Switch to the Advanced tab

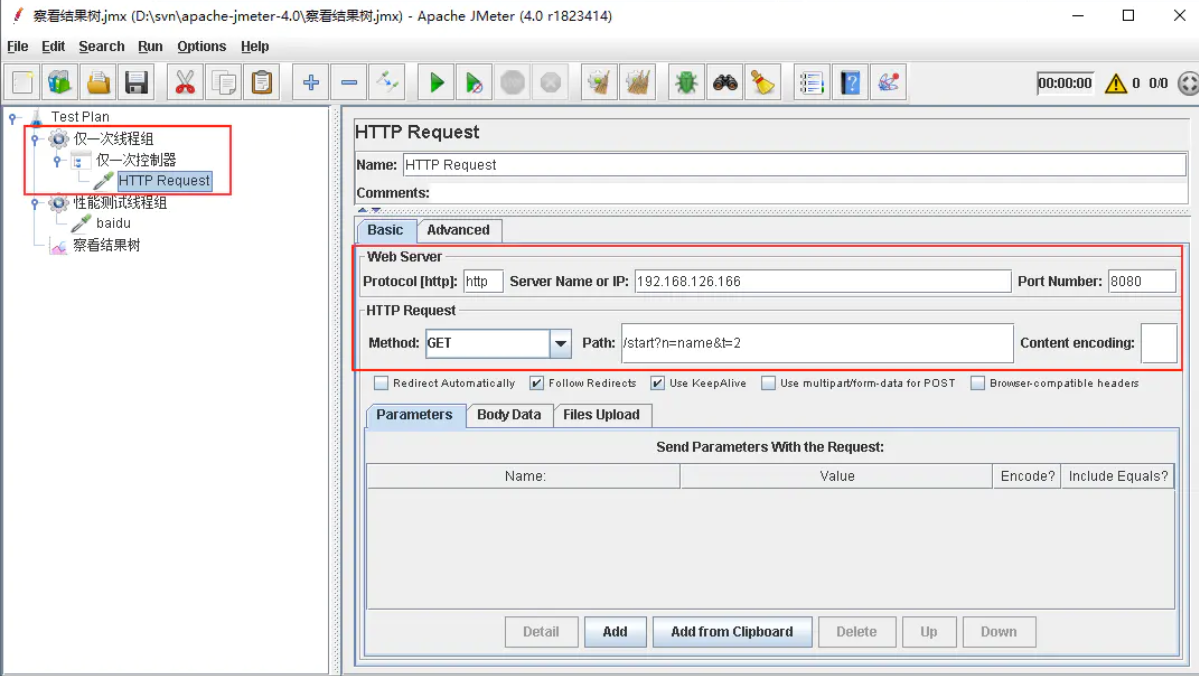[x=458, y=230]
